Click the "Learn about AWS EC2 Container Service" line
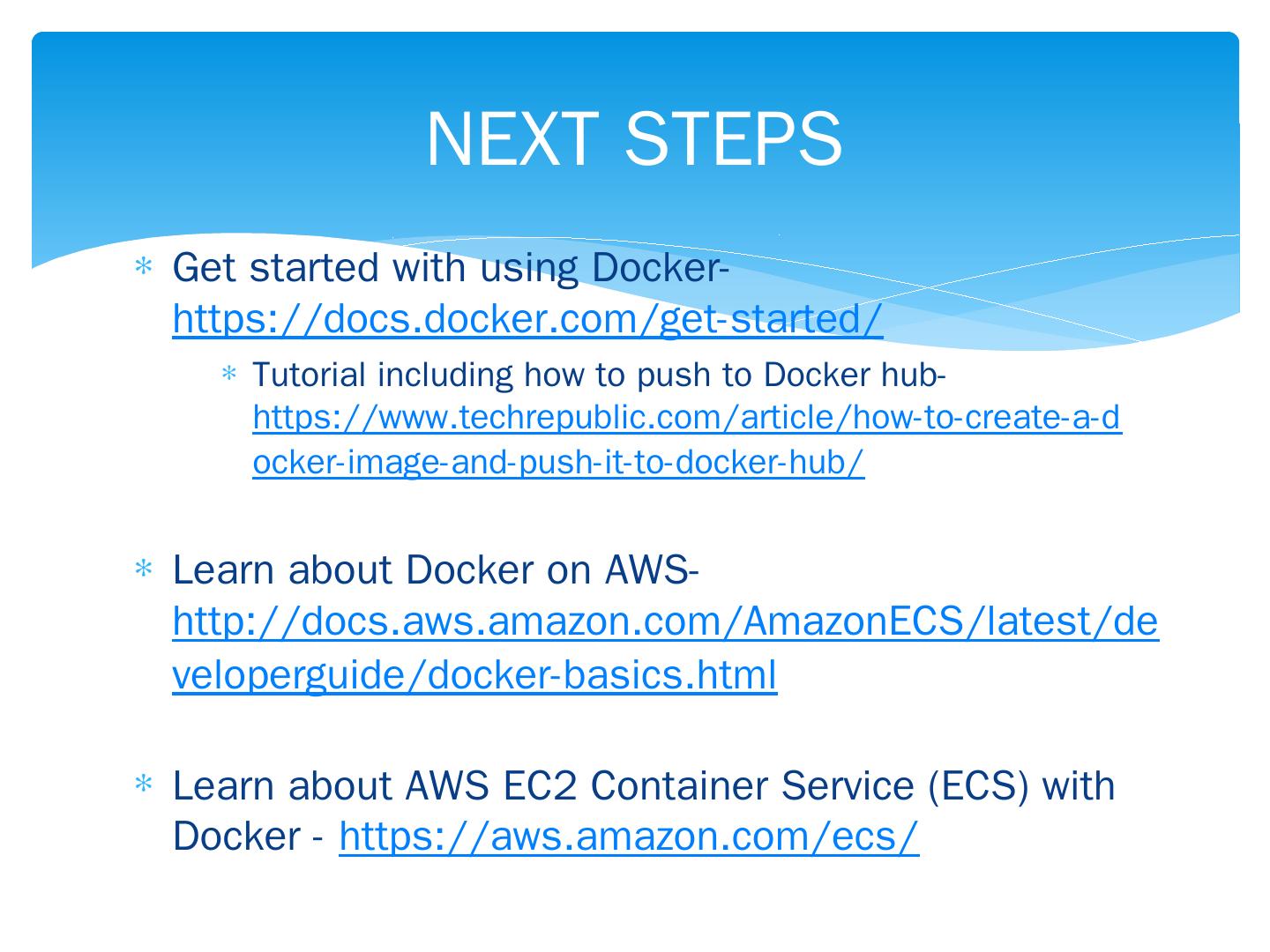The image size is (1270, 952). coord(644,785)
